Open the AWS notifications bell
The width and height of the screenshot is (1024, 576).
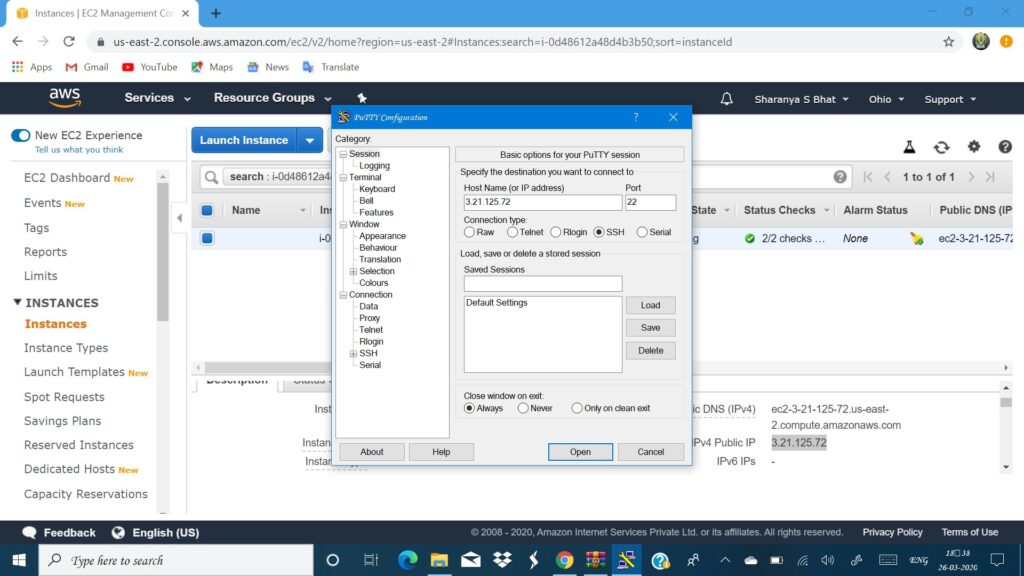726,99
